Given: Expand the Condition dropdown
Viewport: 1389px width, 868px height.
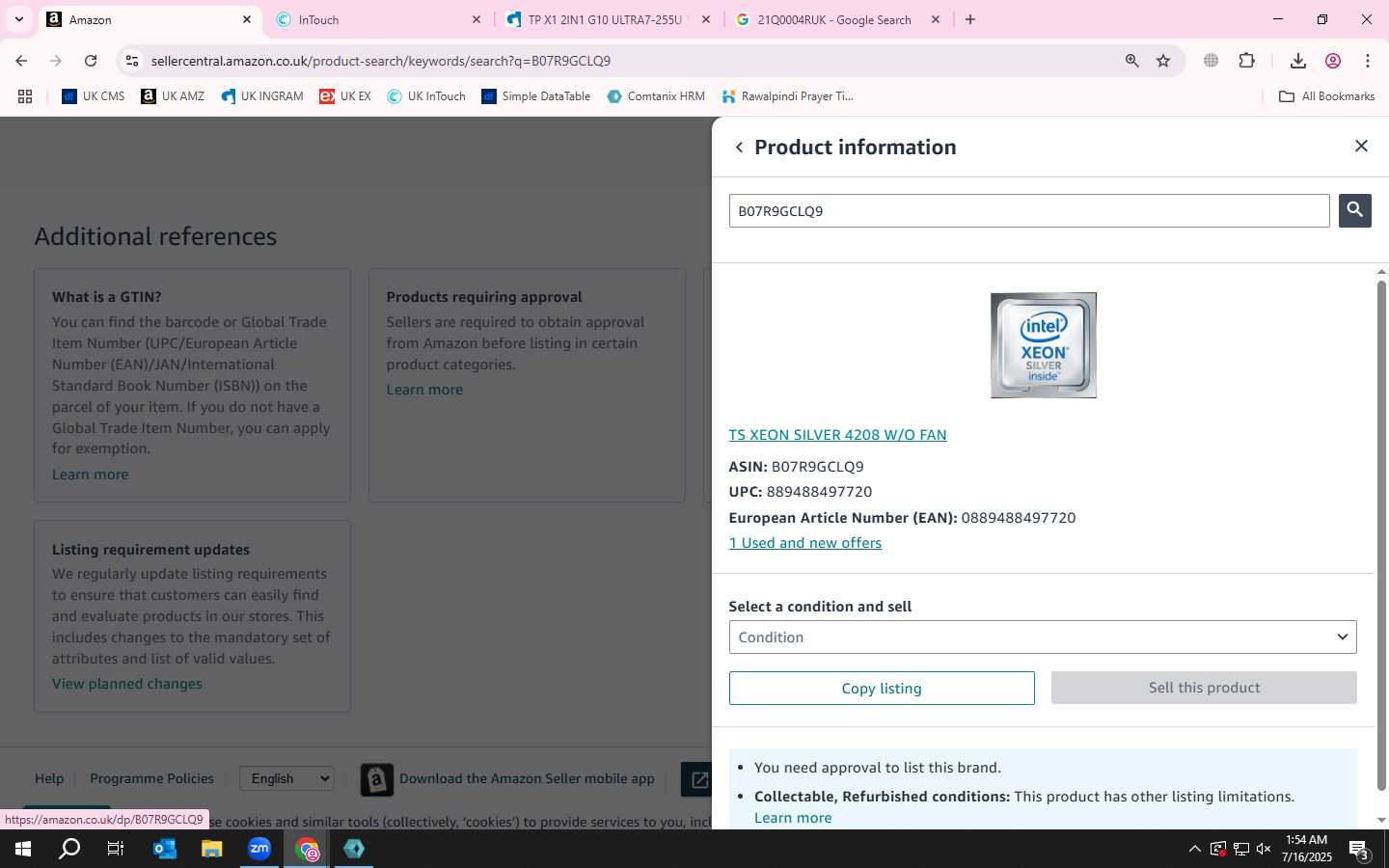Looking at the screenshot, I should click(x=1043, y=637).
